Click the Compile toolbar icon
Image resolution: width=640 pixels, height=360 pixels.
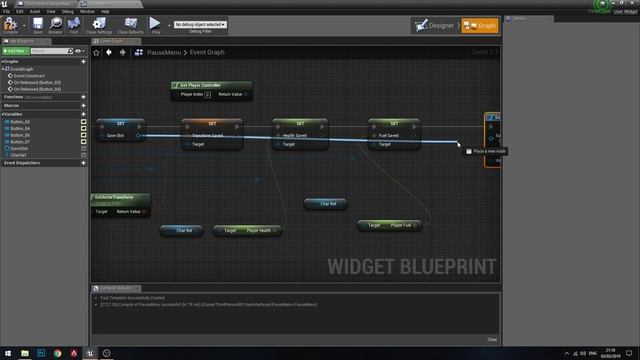(x=10, y=25)
